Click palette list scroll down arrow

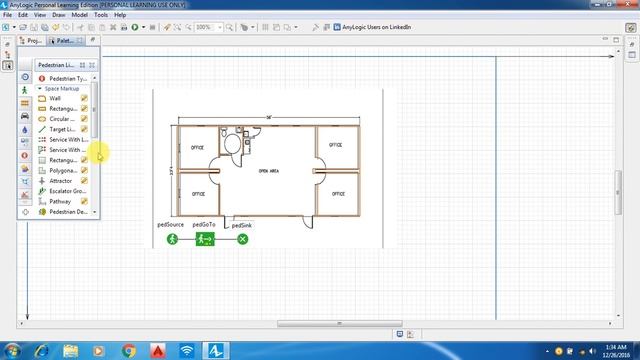(x=95, y=212)
